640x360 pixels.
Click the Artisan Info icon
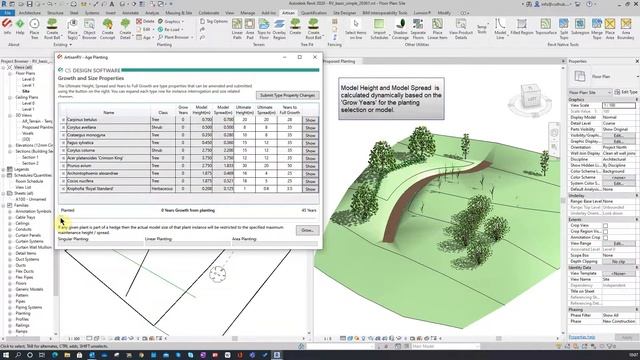coord(7,27)
